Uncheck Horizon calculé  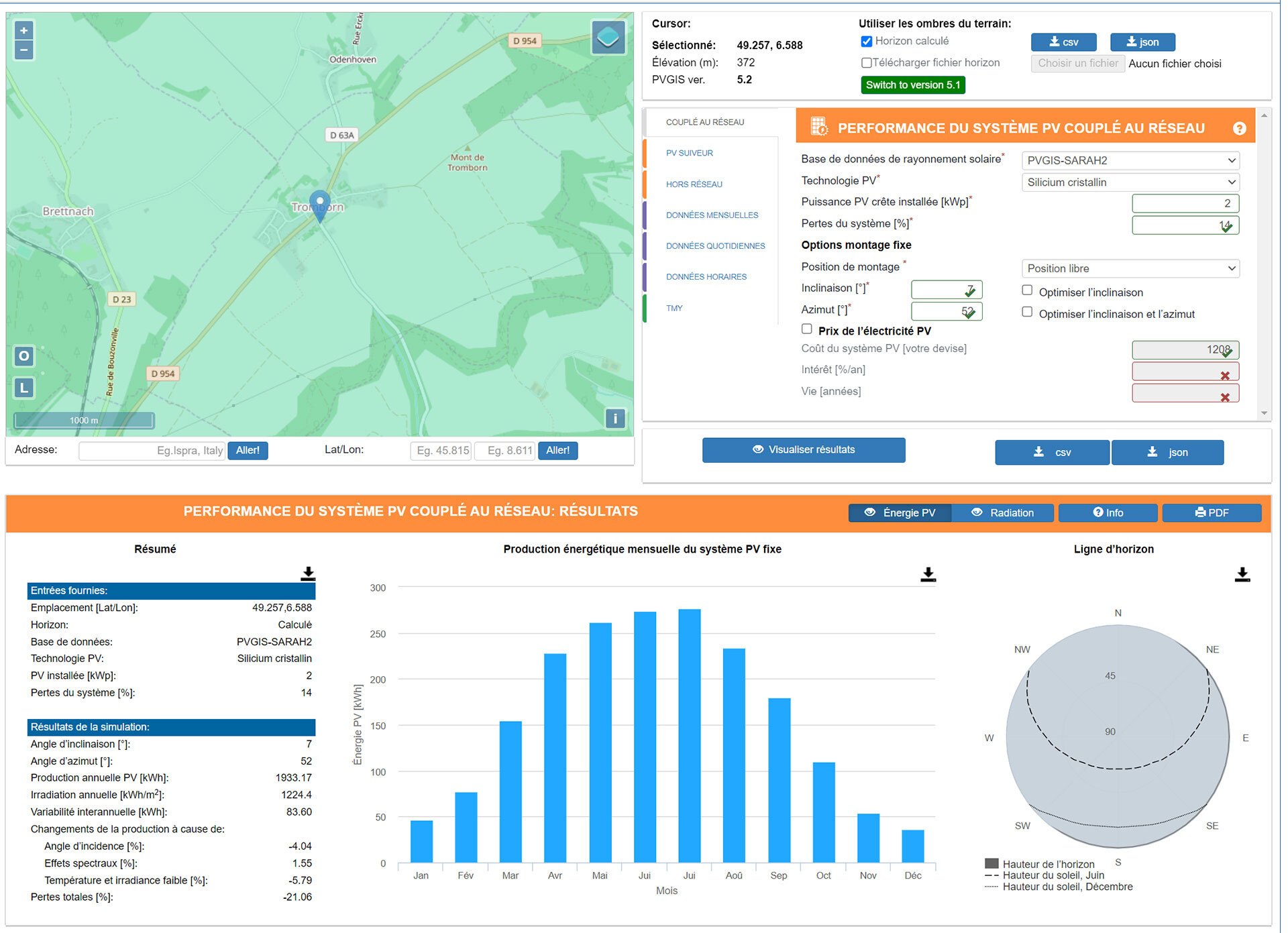tap(867, 41)
